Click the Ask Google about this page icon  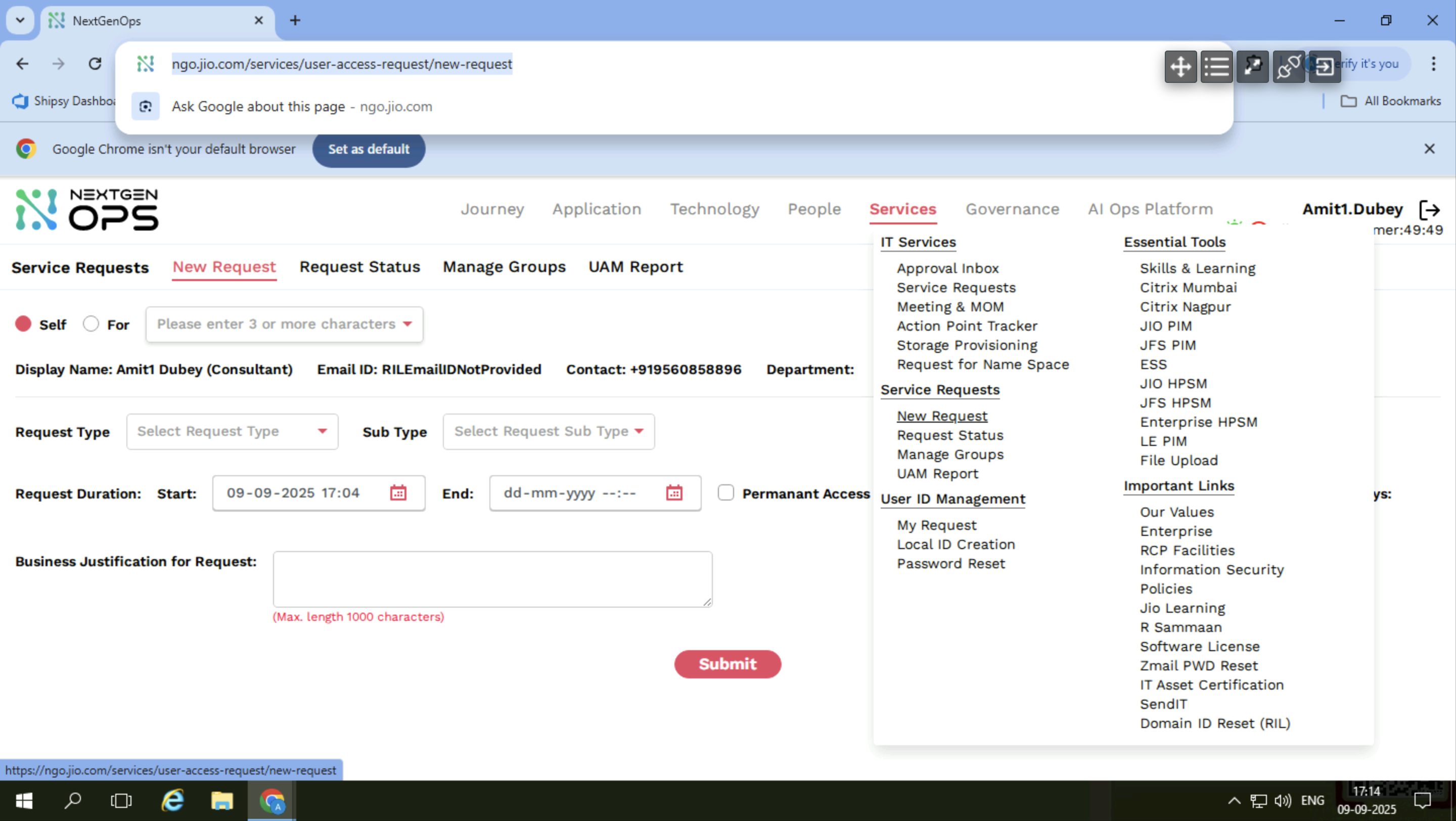145,106
